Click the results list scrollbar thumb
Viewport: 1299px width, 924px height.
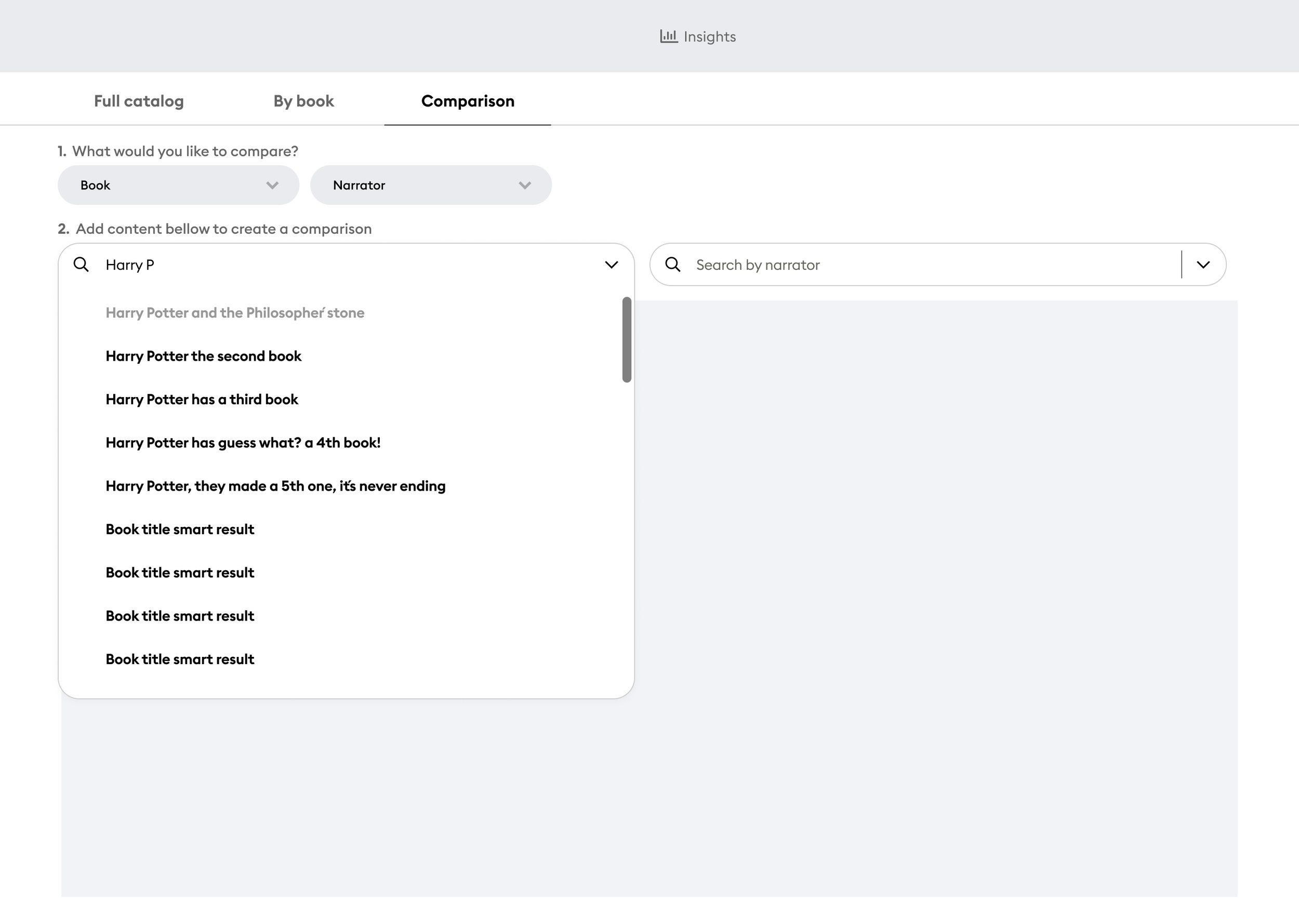click(627, 340)
